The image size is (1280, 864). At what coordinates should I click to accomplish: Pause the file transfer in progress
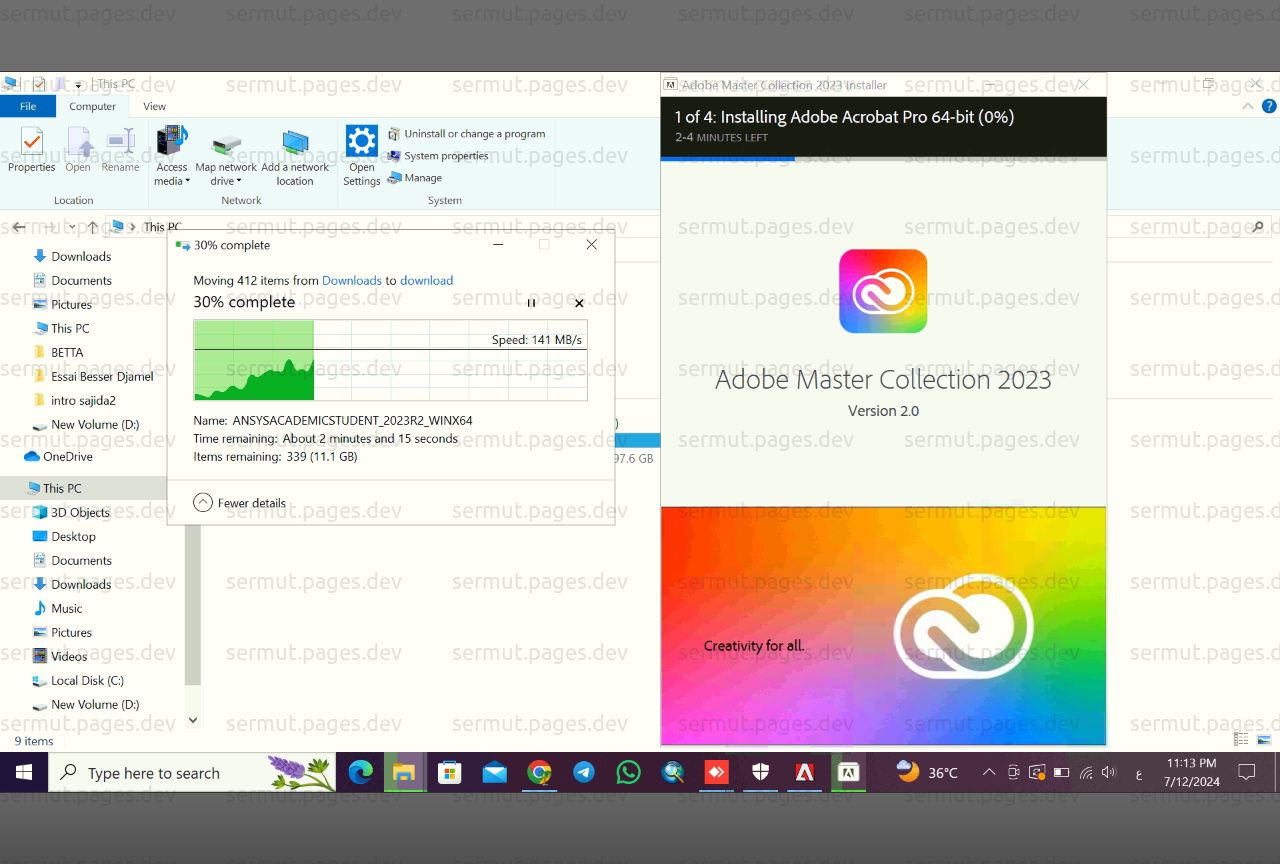[531, 302]
